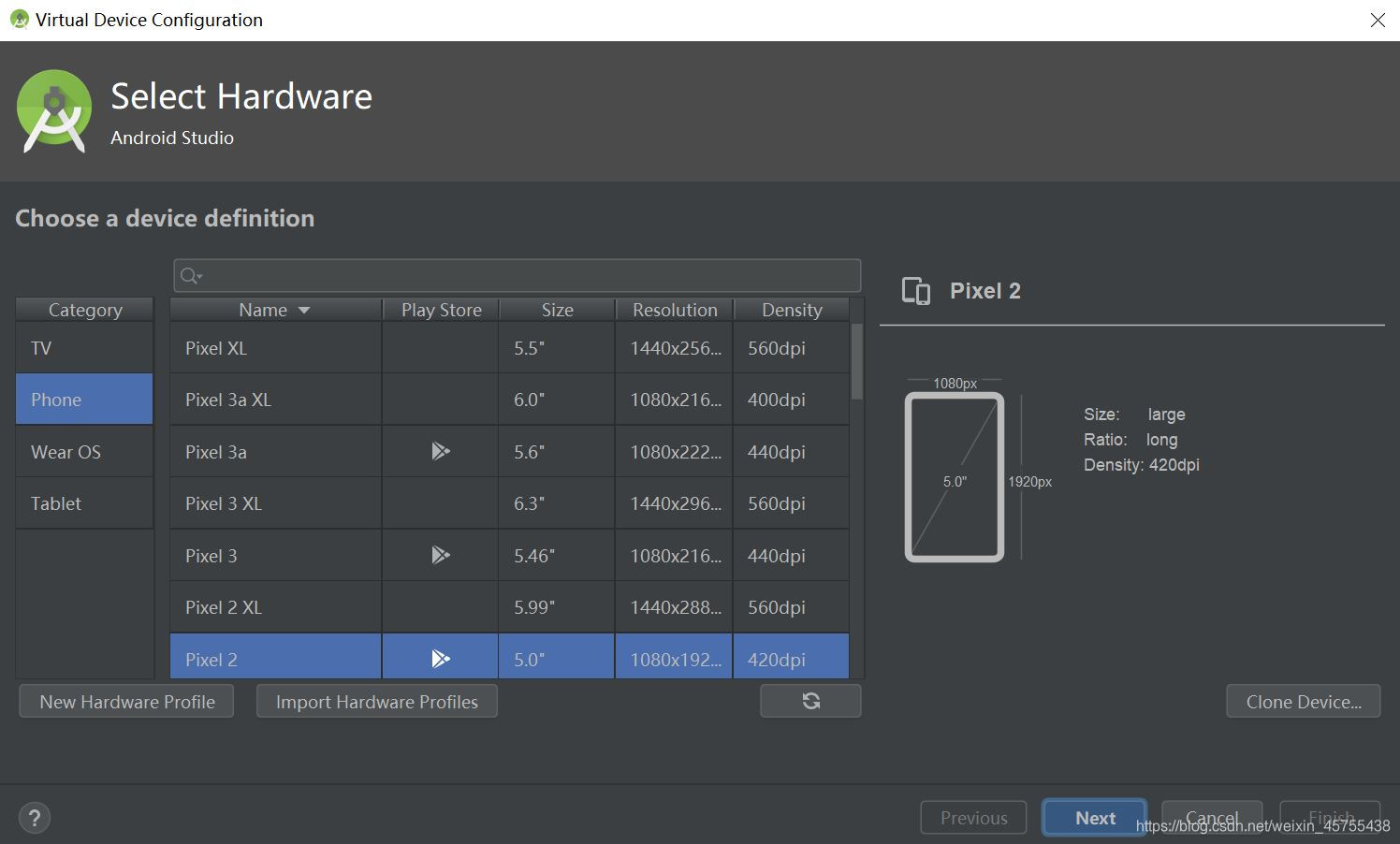This screenshot has width=1400, height=844.
Task: Click the Play Store icon for Pixel 3a
Action: tap(441, 452)
